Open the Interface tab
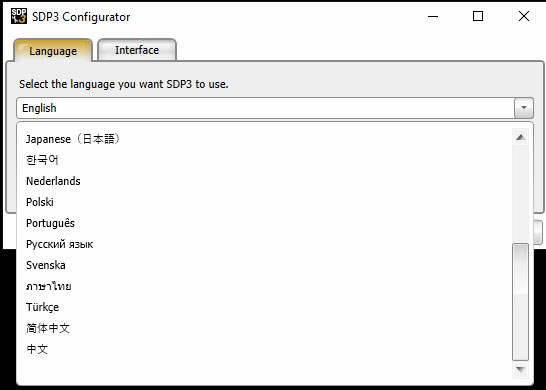Viewport: 546px width, 390px height. [137, 50]
